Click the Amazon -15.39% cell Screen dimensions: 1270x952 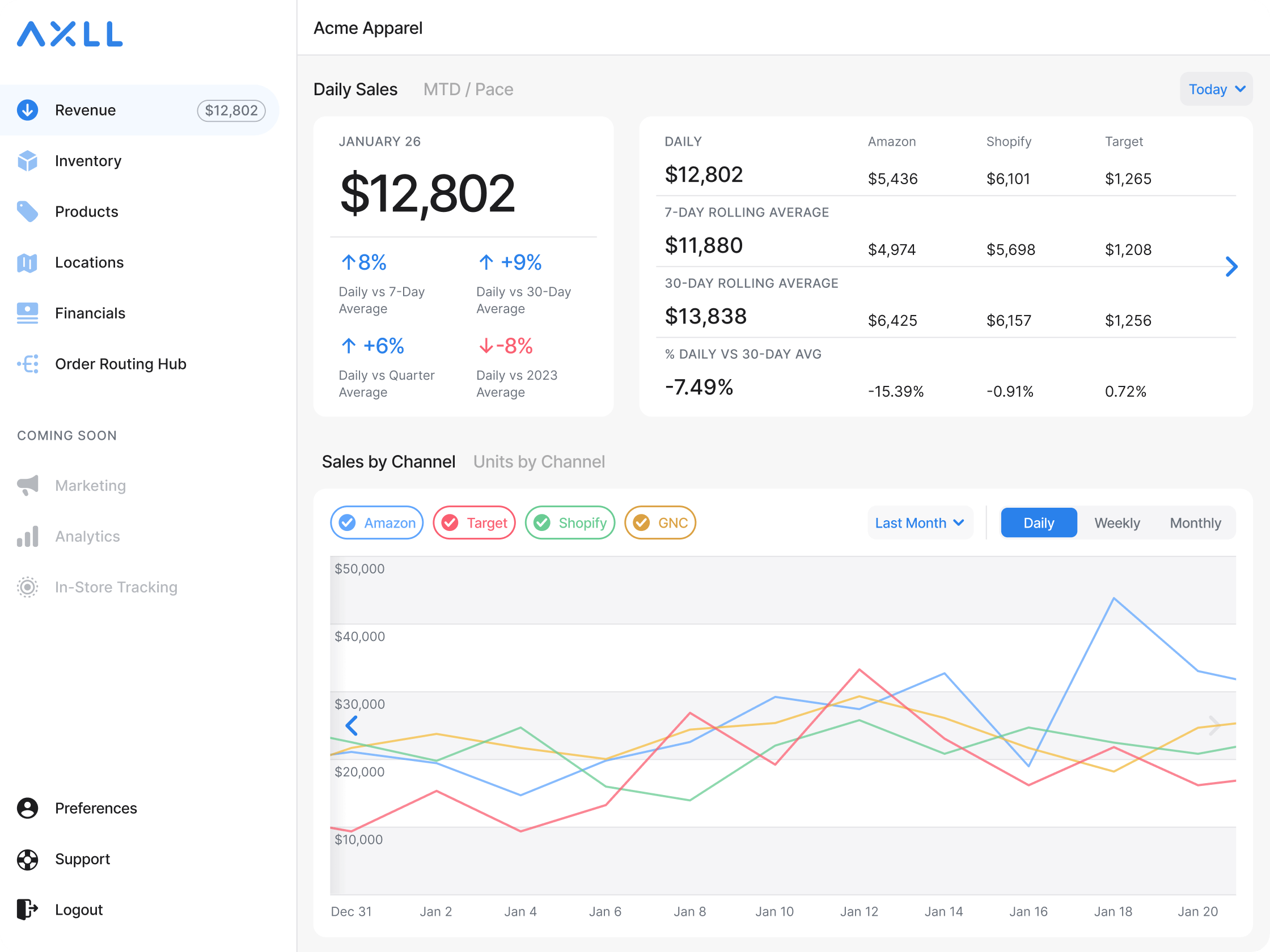pyautogui.click(x=896, y=392)
